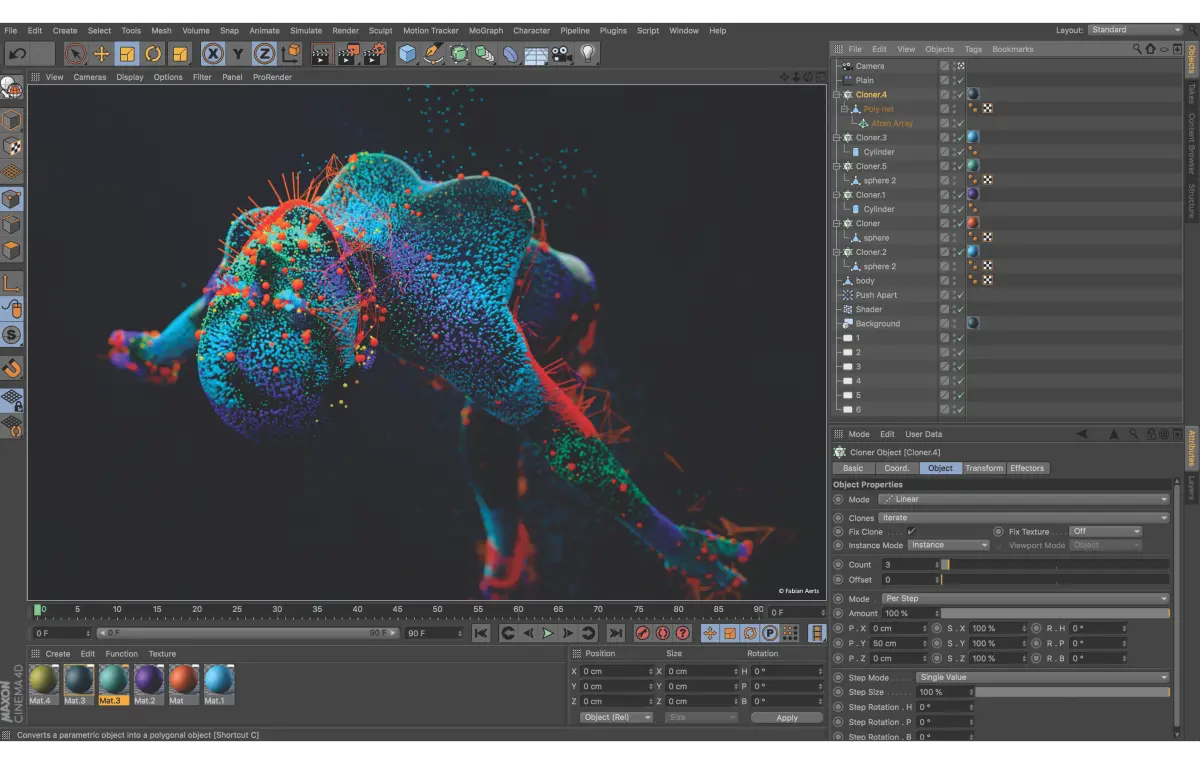Open the ProRender viewport menu
The height and width of the screenshot is (764, 1200).
tap(273, 77)
